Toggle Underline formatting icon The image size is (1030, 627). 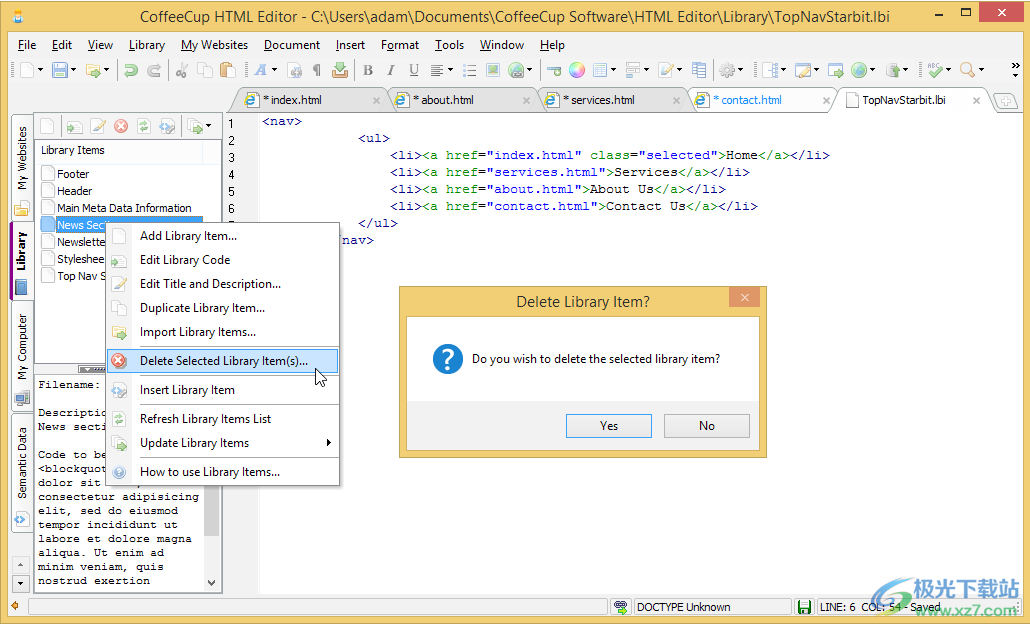pyautogui.click(x=414, y=70)
